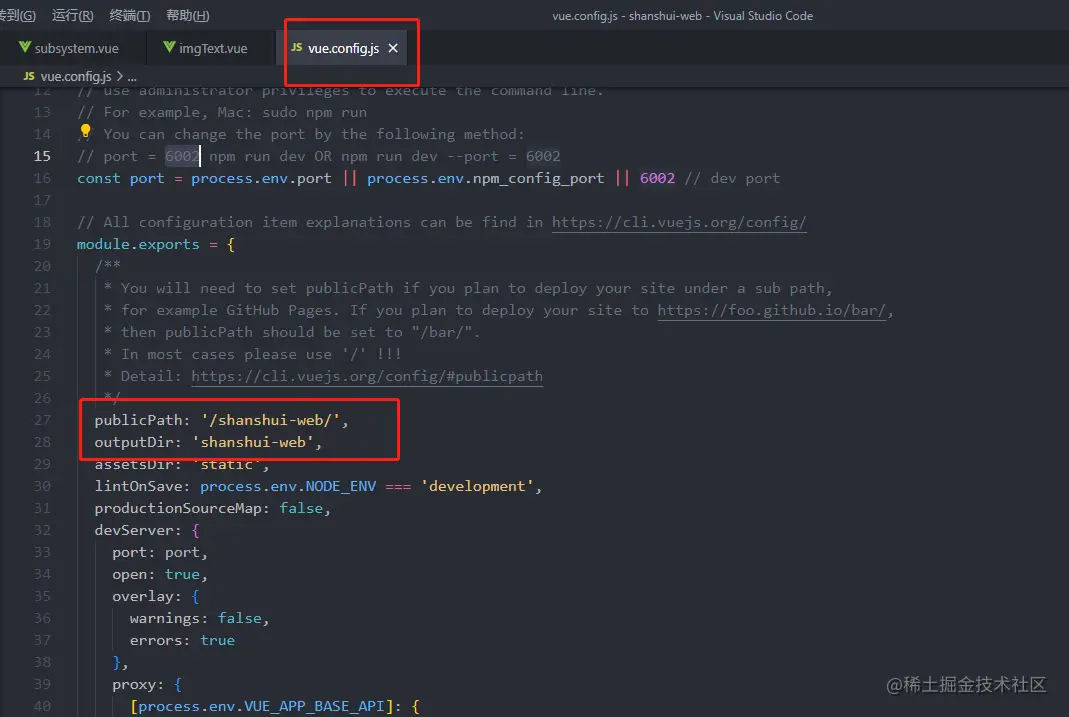This screenshot has width=1069, height=717.
Task: Switch to the subsystem.vue tab
Action: click(71, 48)
